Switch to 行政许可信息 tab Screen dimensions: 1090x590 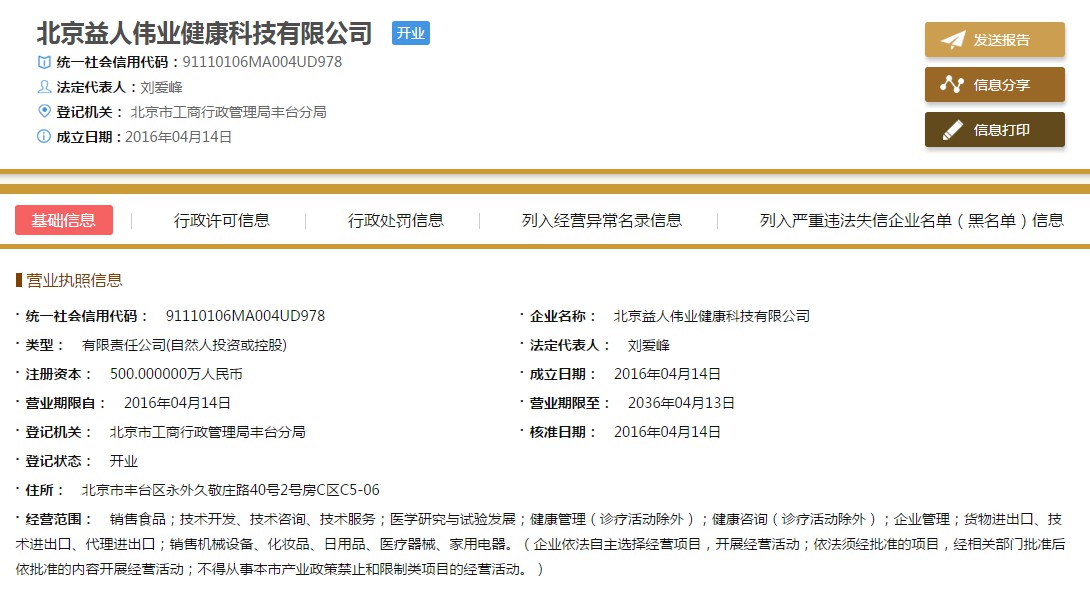point(222,220)
